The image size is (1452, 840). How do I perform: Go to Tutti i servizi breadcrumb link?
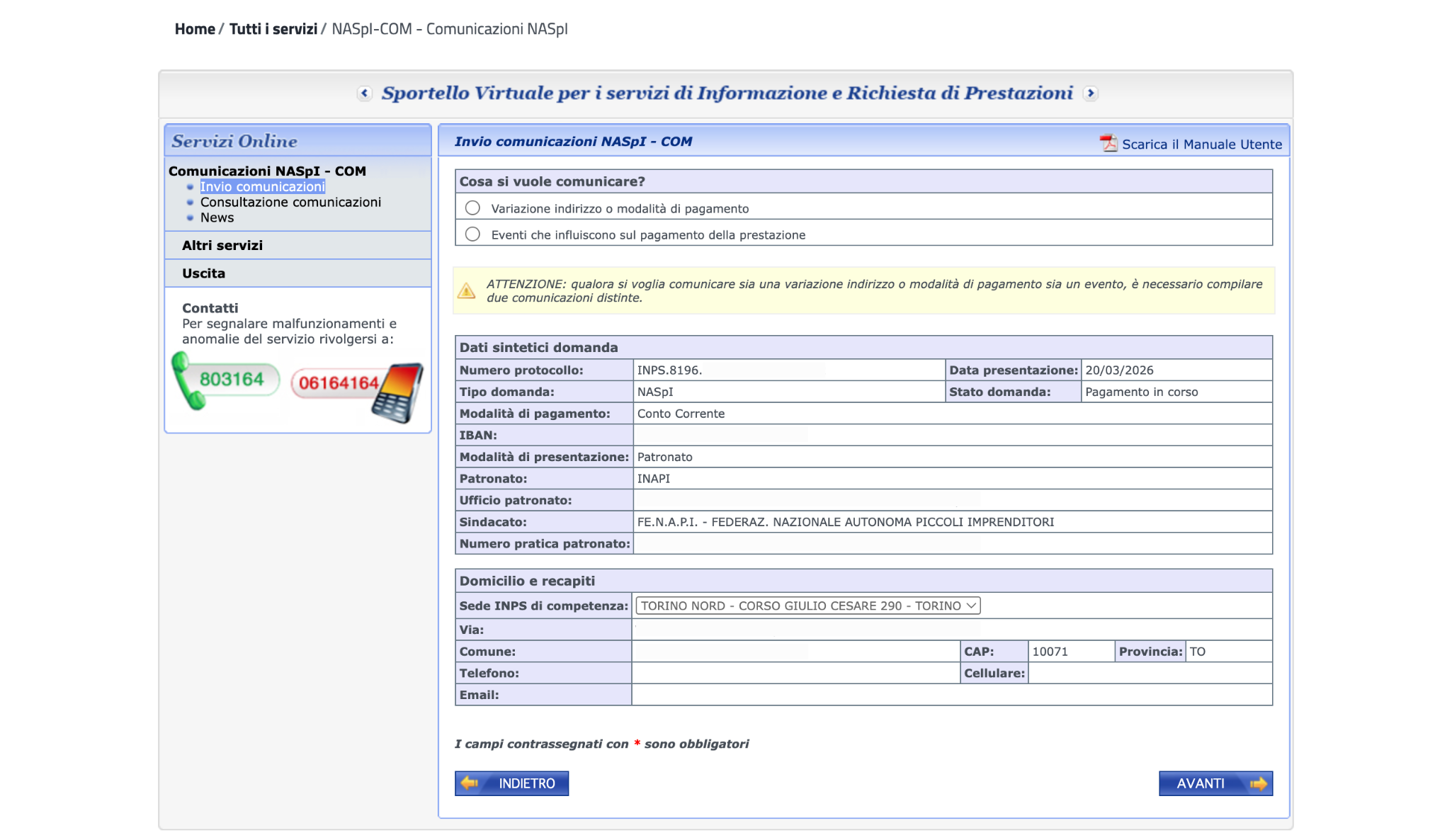(273, 29)
